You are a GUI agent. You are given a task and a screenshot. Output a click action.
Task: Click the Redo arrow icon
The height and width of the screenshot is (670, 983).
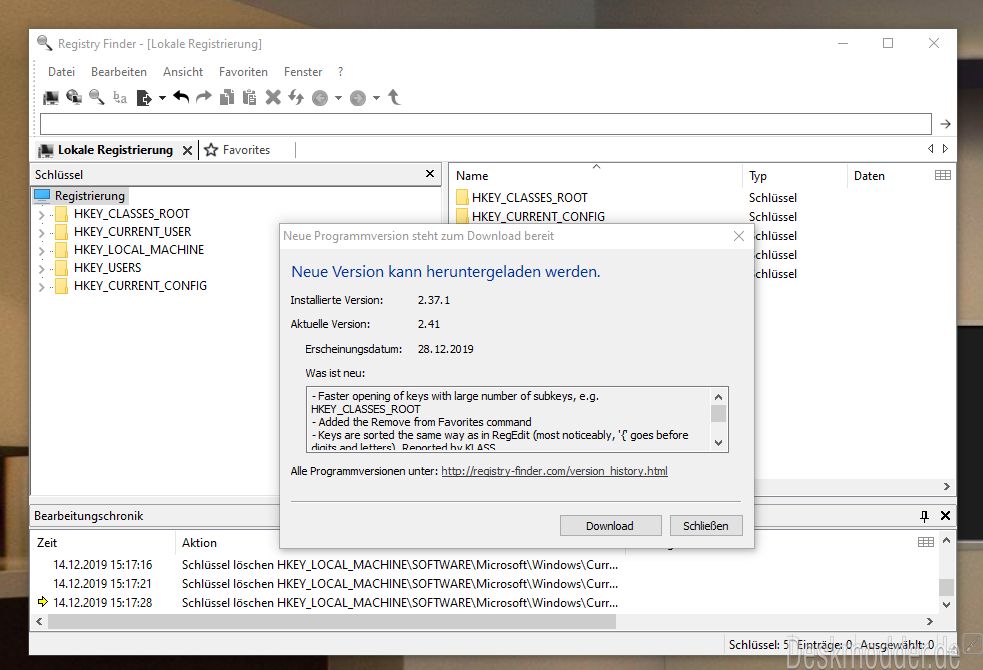[204, 97]
